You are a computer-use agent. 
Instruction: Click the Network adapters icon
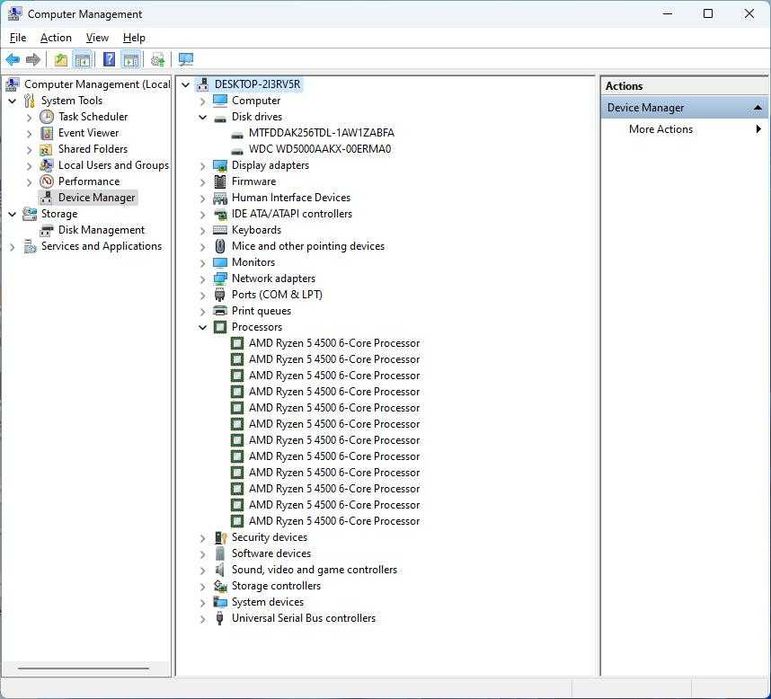pos(220,279)
